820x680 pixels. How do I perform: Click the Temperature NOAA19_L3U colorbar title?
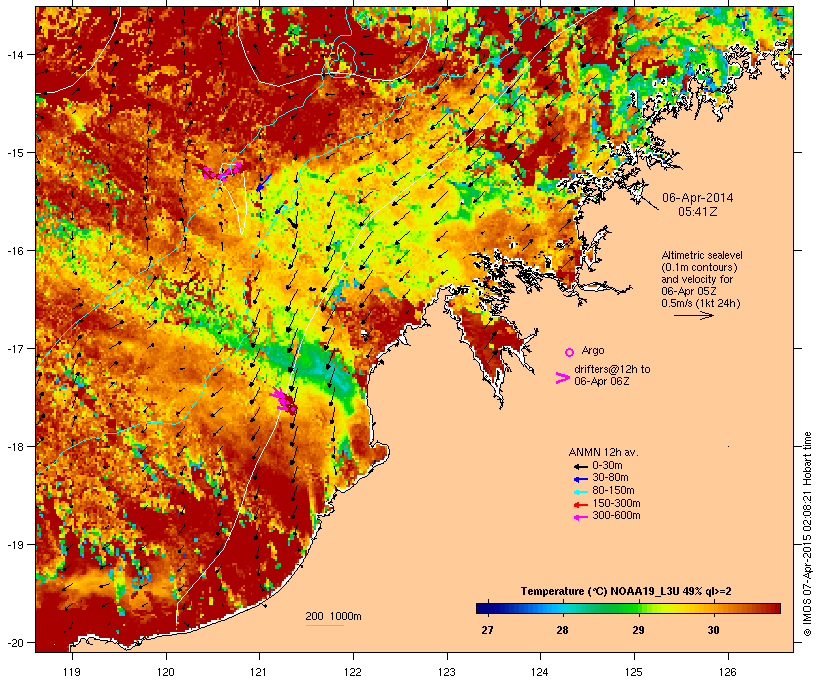click(626, 592)
